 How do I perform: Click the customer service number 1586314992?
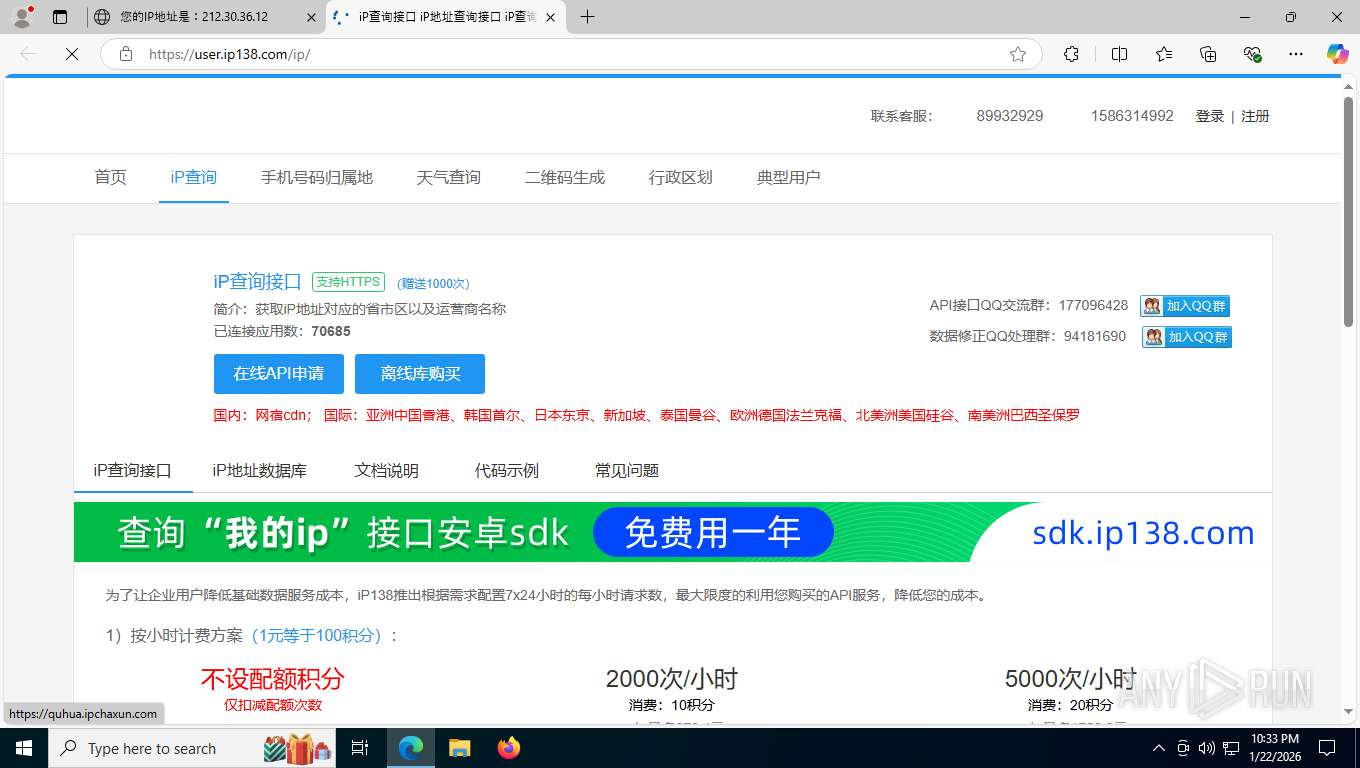[1132, 116]
